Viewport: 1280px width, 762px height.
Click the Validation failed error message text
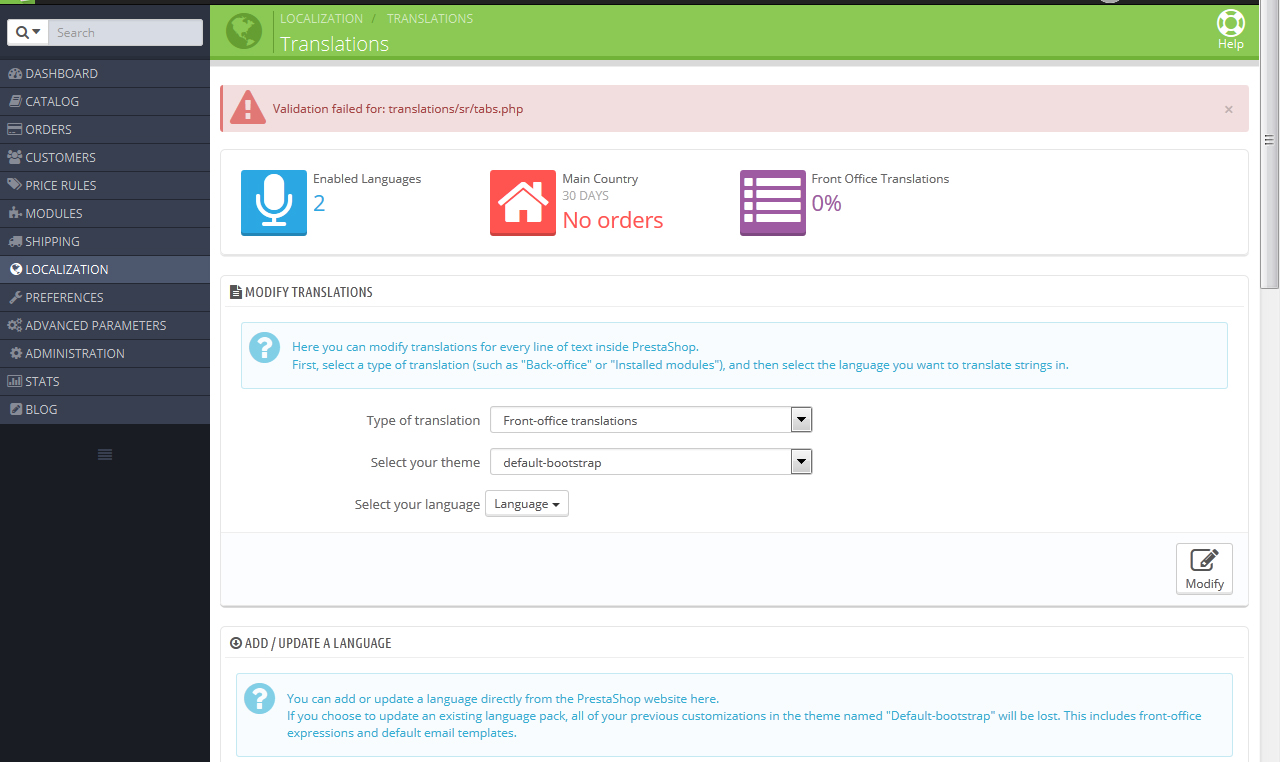(x=398, y=109)
